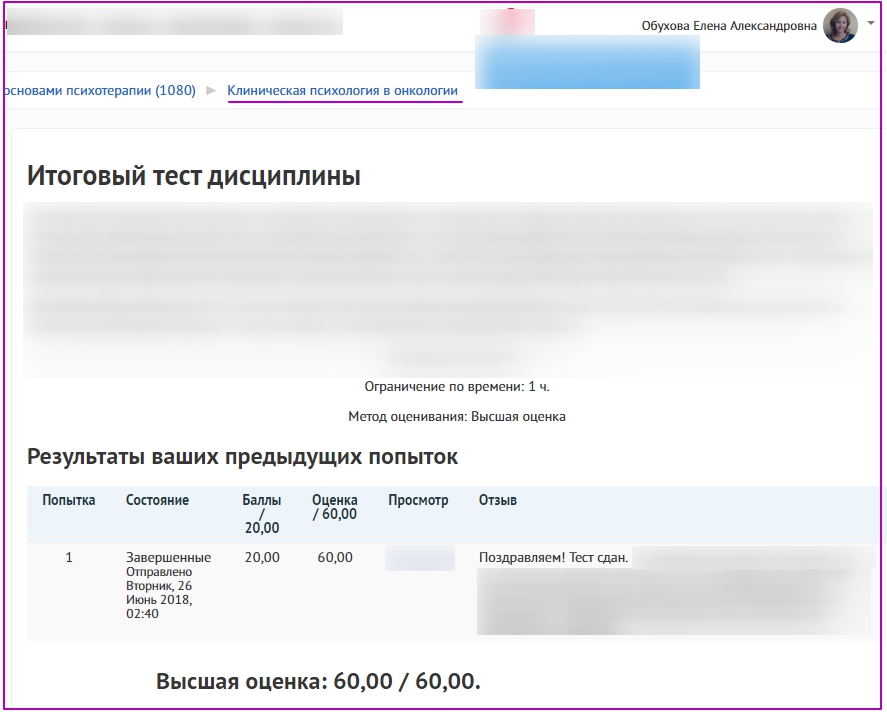
Task: Click the Просмотр column header
Action: click(x=418, y=500)
